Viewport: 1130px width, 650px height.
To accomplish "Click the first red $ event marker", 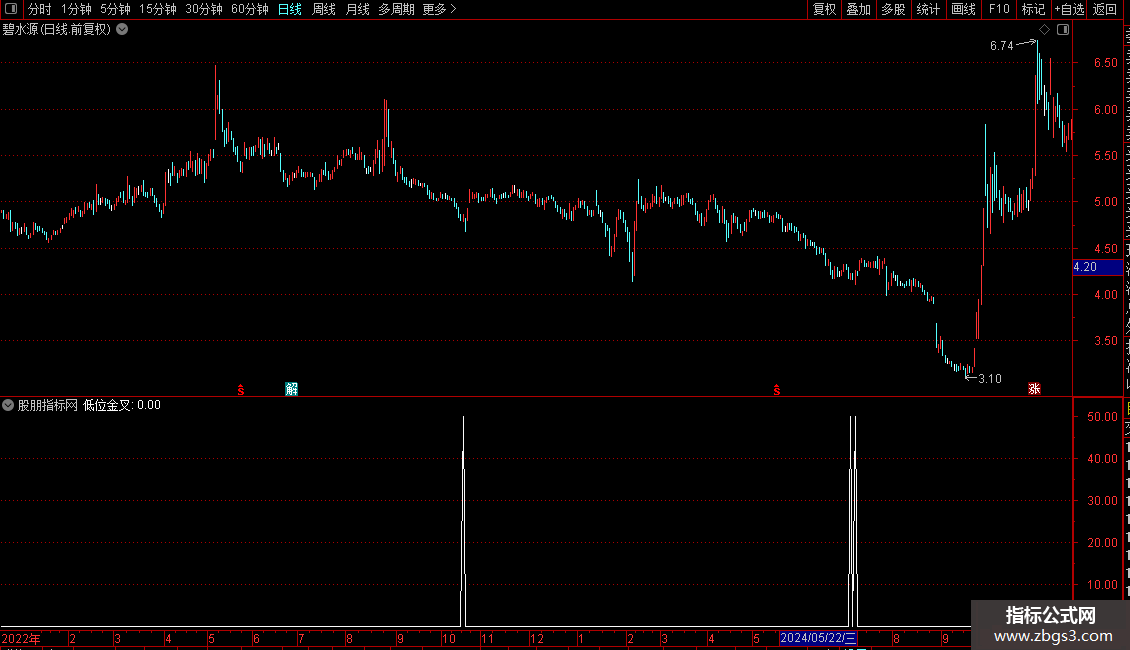I will pyautogui.click(x=241, y=390).
